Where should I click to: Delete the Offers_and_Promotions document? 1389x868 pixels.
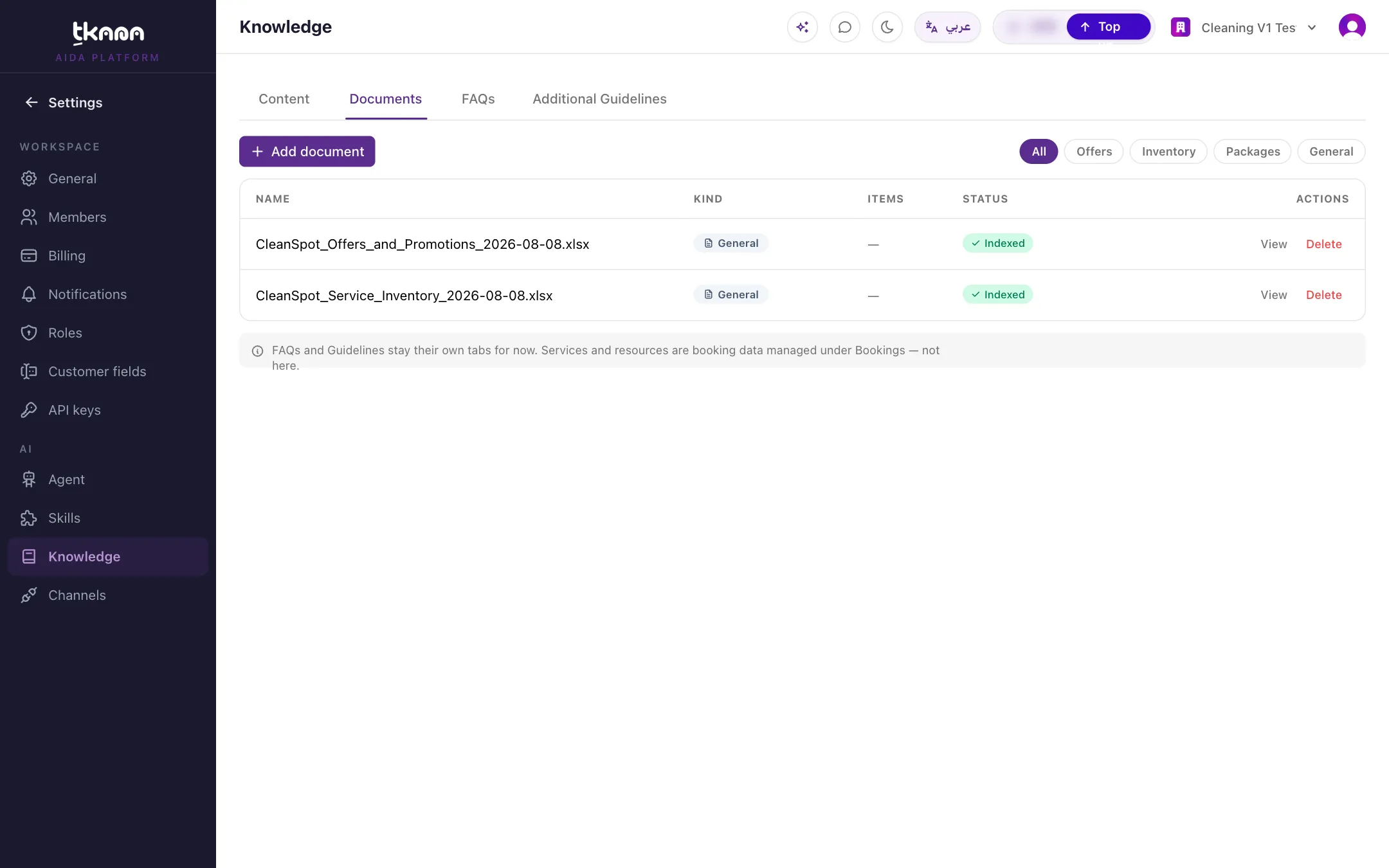1323,244
